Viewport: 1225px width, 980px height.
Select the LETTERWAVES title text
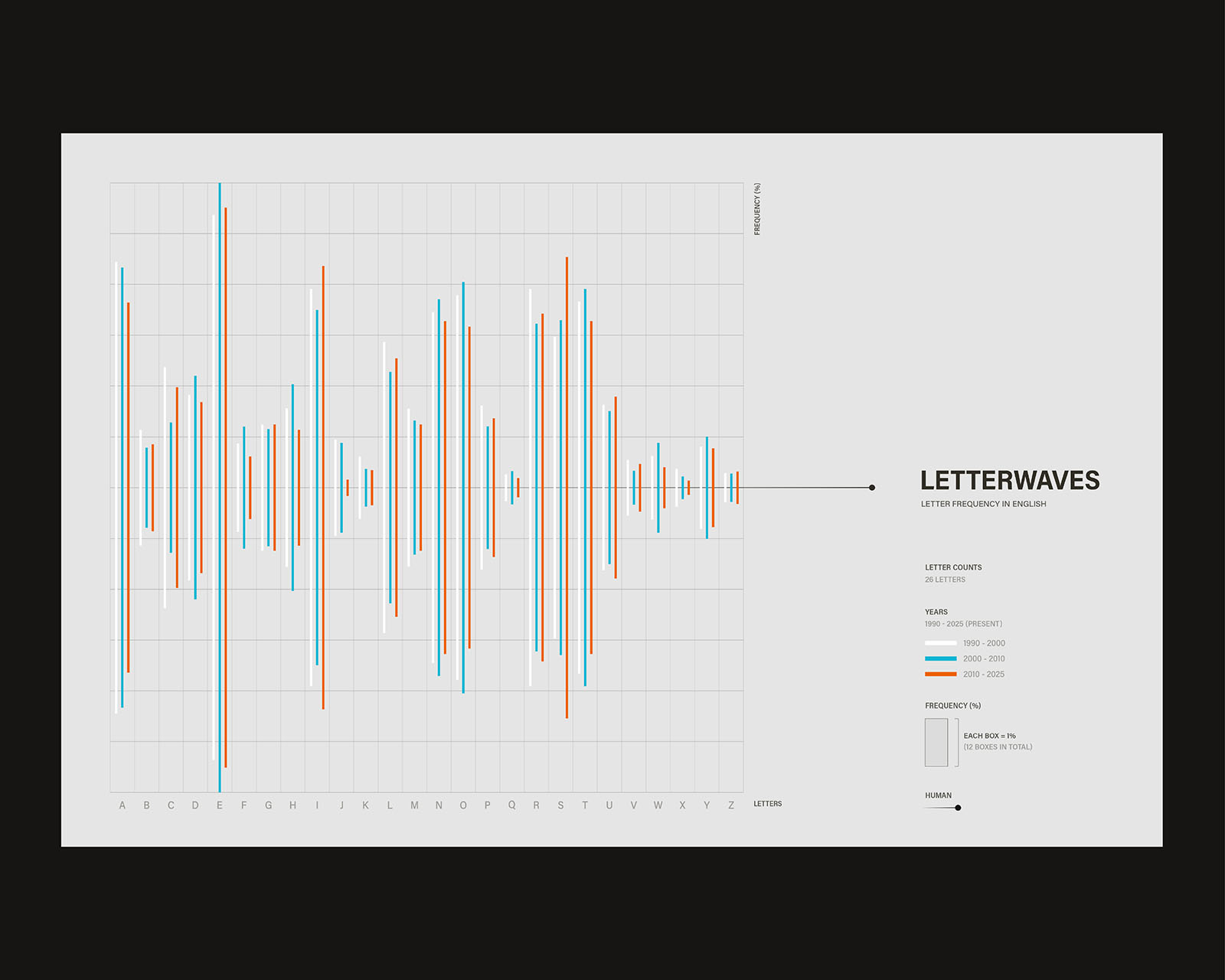click(1009, 480)
